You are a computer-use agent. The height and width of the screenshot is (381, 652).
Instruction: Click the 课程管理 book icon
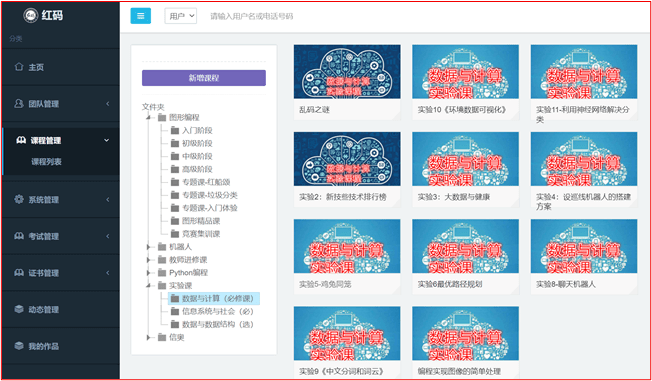pyautogui.click(x=21, y=140)
